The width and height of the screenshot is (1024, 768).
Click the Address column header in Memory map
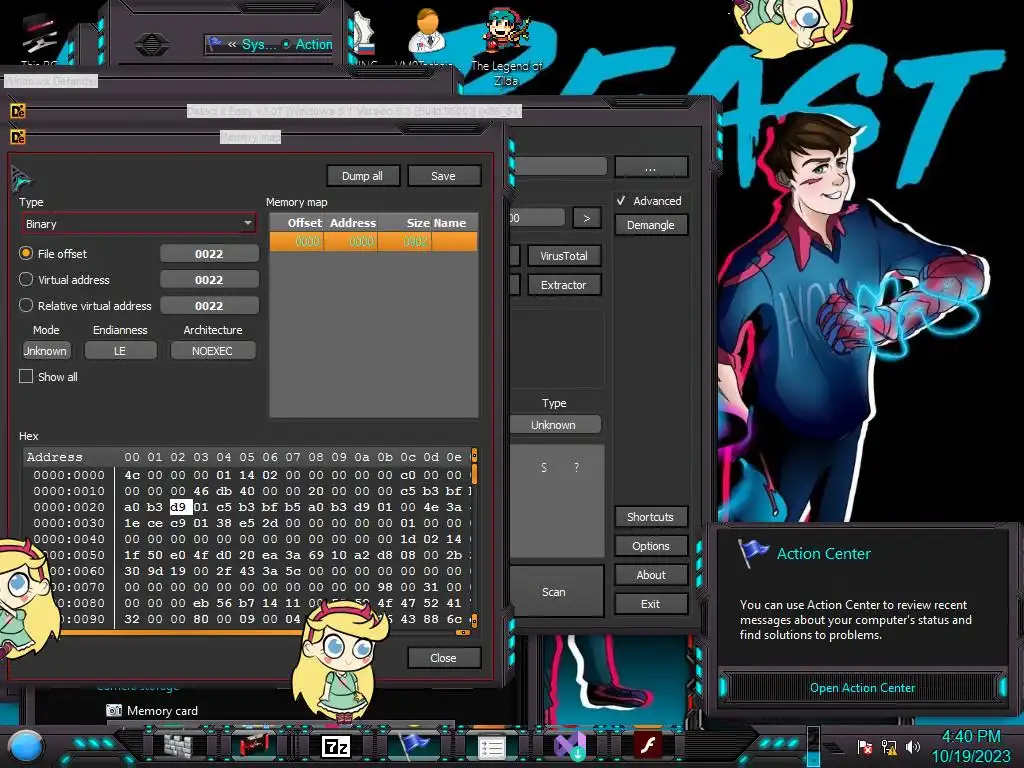click(x=351, y=223)
